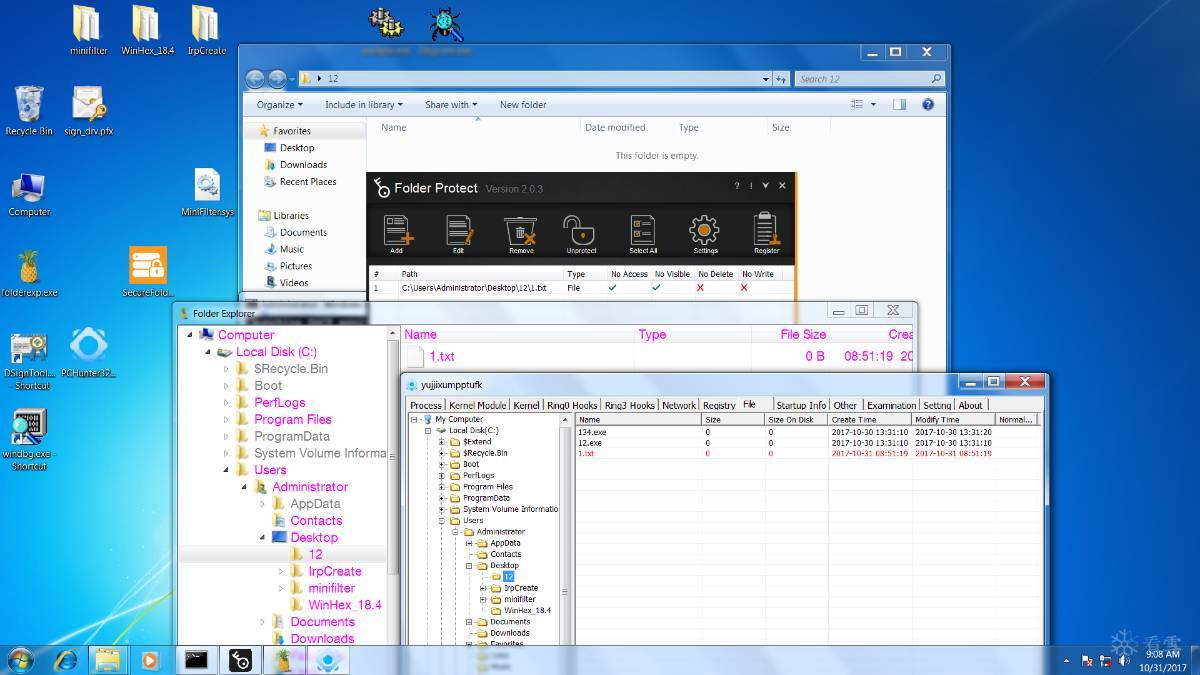Open Internet Explorer from the taskbar

66,660
